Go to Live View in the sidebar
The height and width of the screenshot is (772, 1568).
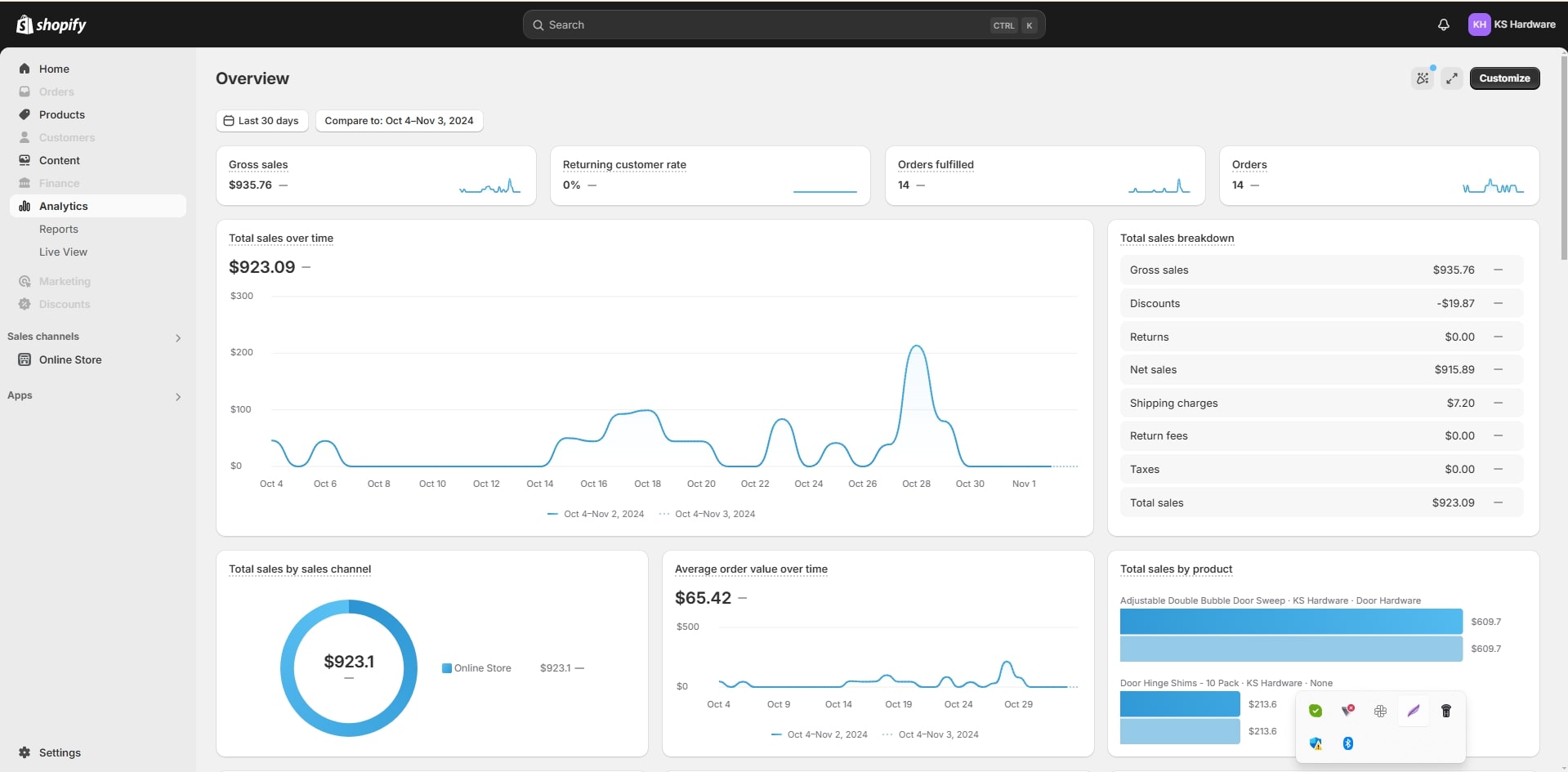[63, 252]
